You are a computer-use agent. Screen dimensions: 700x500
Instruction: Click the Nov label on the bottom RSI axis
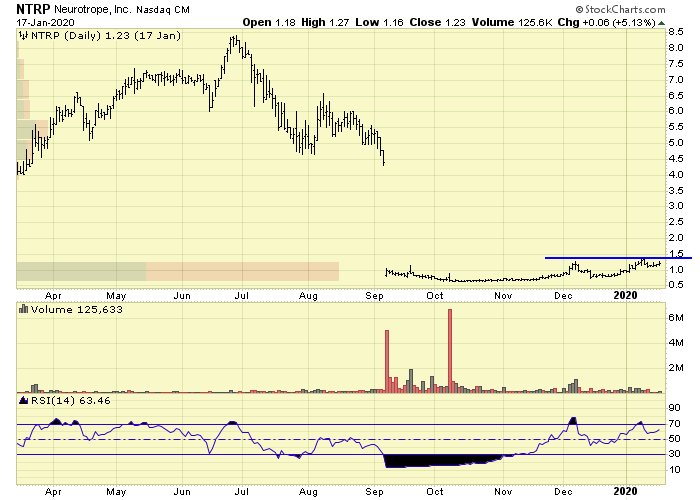[x=503, y=492]
